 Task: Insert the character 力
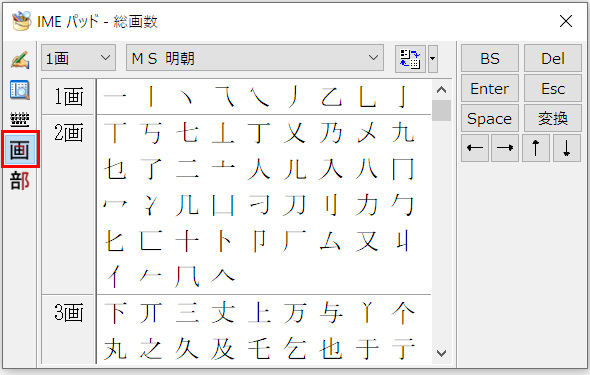(367, 205)
